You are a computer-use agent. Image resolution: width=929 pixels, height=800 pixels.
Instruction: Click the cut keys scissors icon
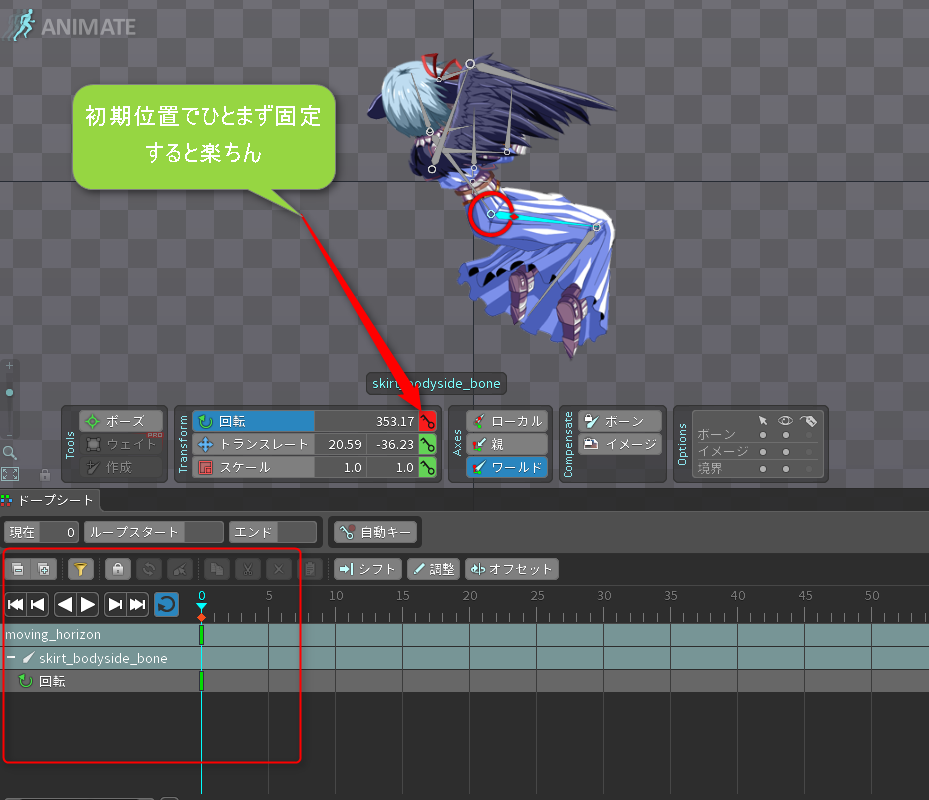coord(248,569)
